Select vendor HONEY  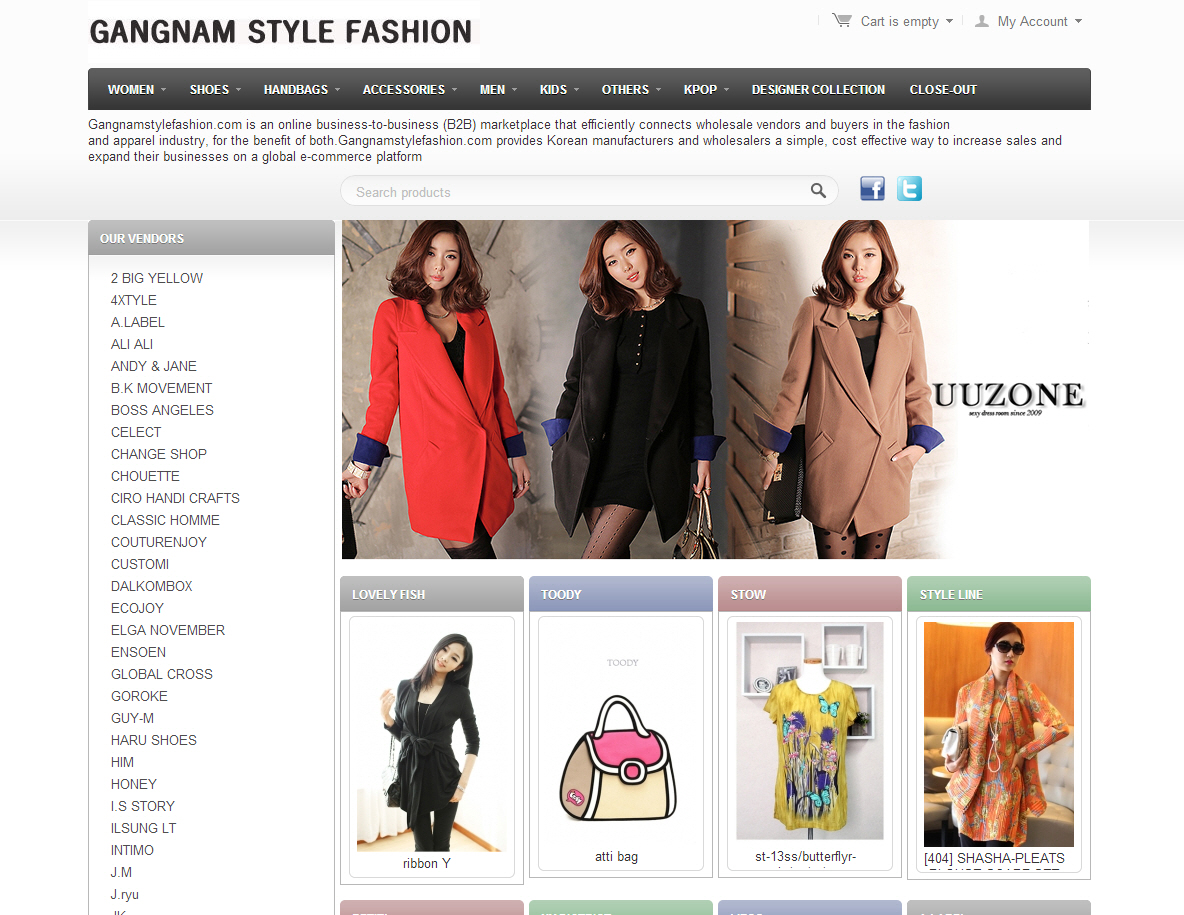coord(134,784)
